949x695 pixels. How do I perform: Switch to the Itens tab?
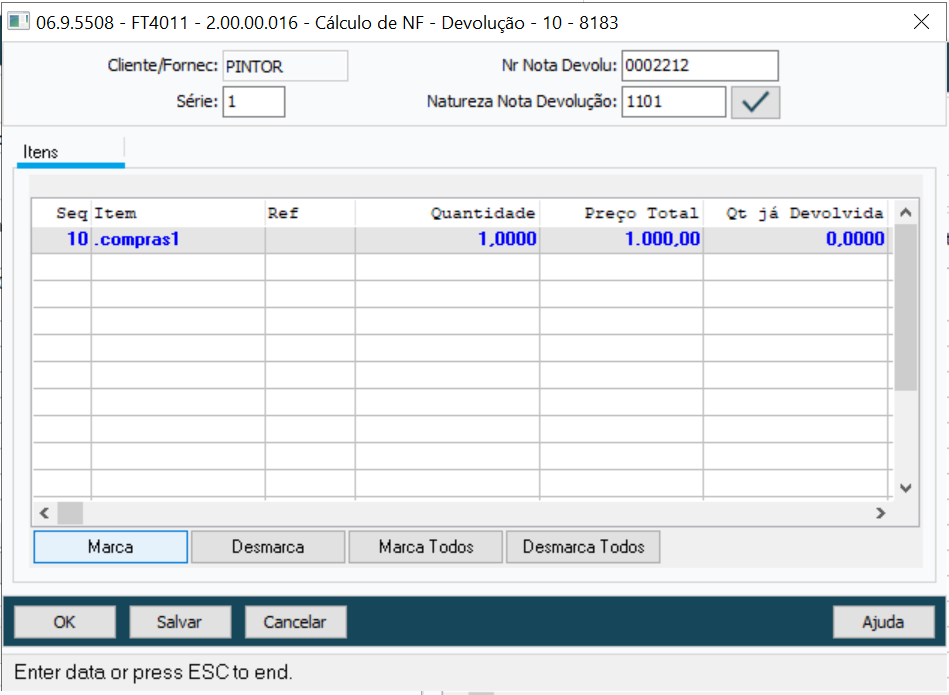coord(70,152)
